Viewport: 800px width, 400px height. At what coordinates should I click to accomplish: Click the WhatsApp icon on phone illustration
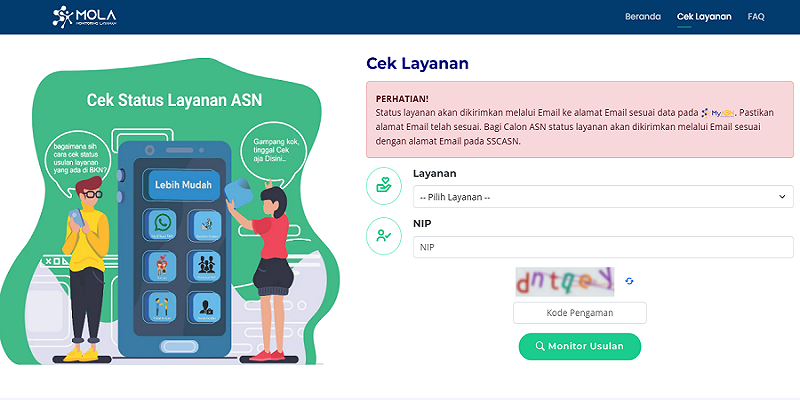click(162, 224)
